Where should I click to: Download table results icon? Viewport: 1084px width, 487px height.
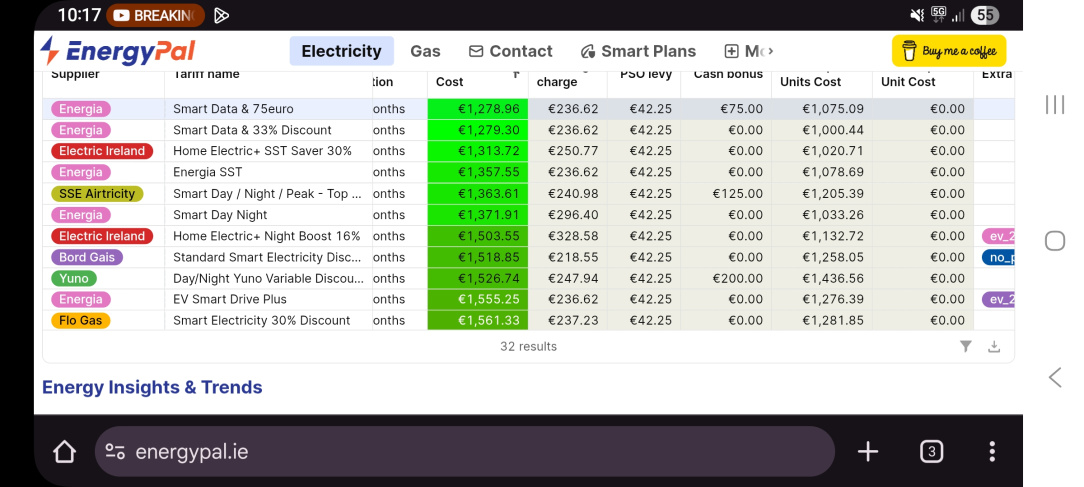pyautogui.click(x=994, y=347)
